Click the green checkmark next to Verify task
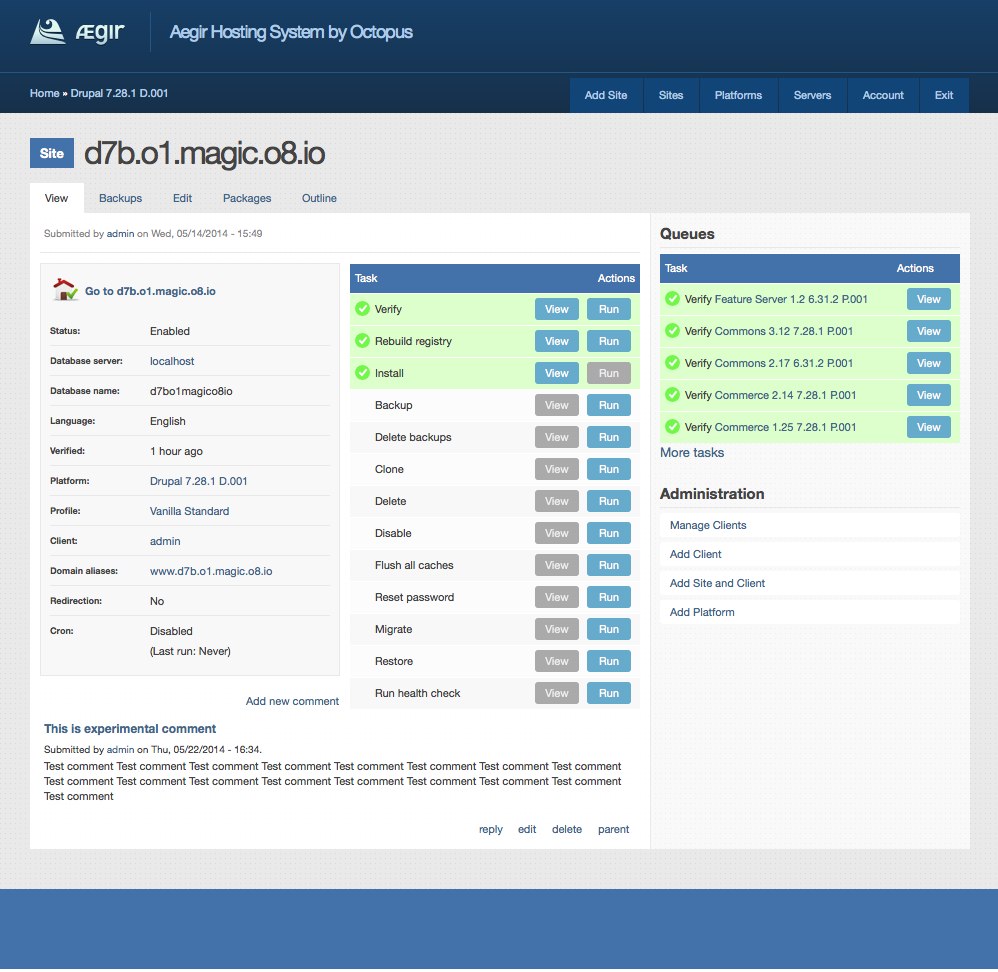The height and width of the screenshot is (972, 998). pos(362,309)
